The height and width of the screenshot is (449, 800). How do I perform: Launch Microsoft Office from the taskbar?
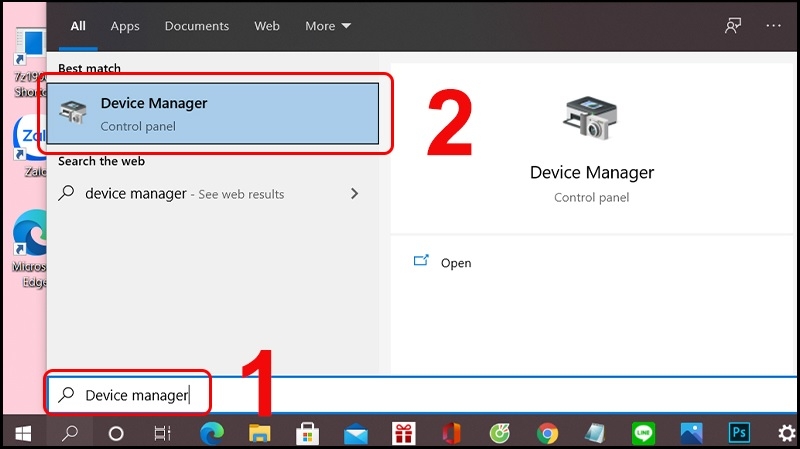[x=451, y=434]
